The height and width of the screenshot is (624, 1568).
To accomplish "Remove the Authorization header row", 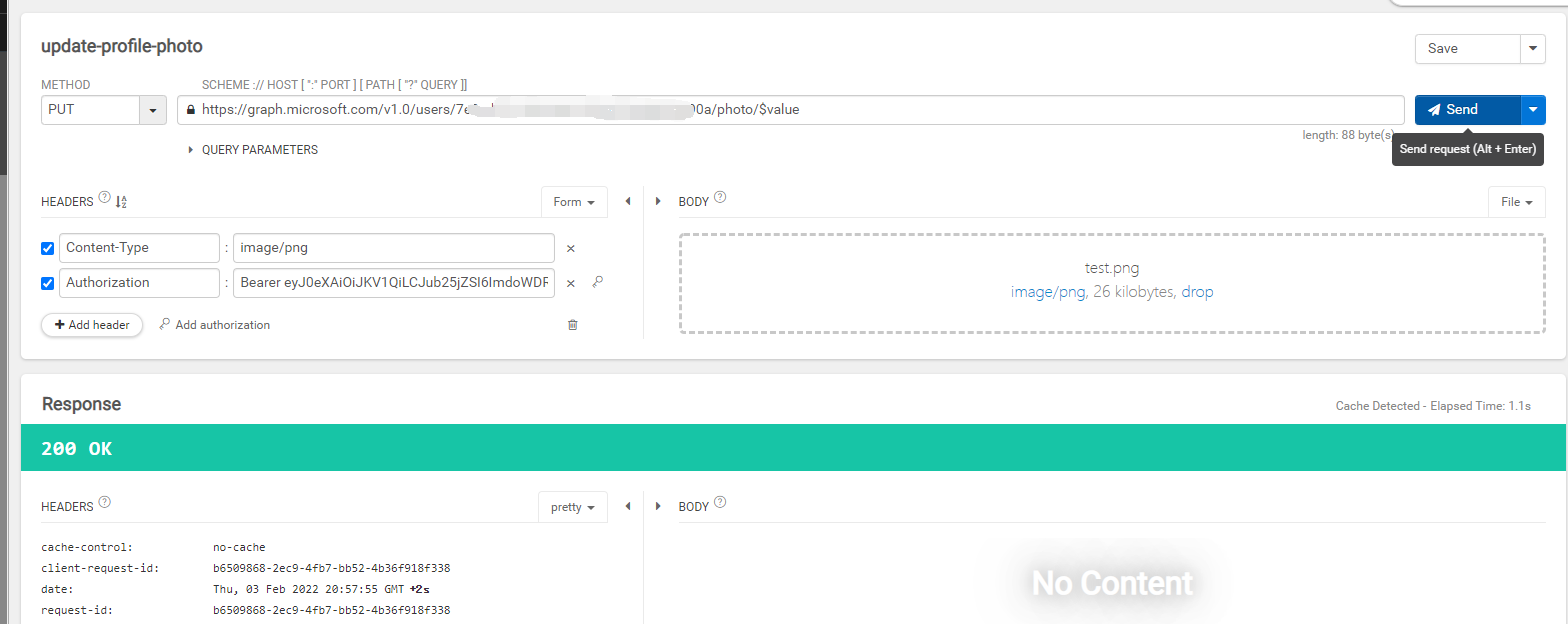I will click(x=571, y=283).
